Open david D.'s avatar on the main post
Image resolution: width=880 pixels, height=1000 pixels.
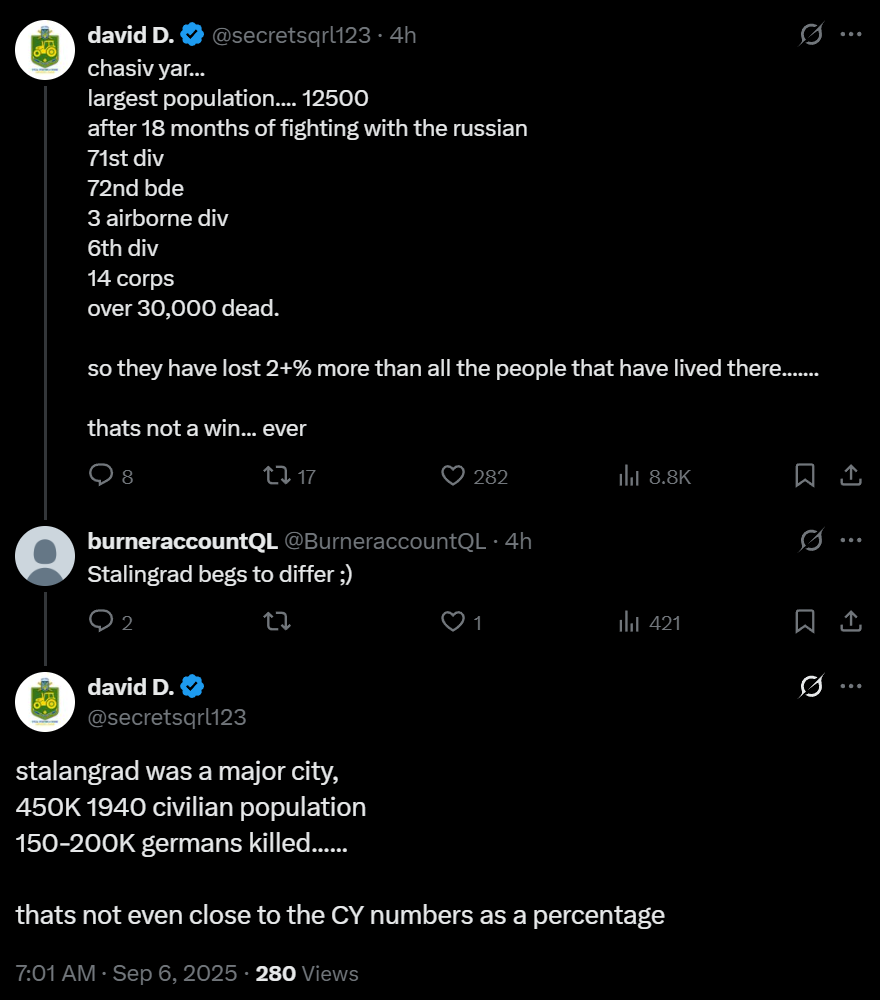tap(45, 702)
